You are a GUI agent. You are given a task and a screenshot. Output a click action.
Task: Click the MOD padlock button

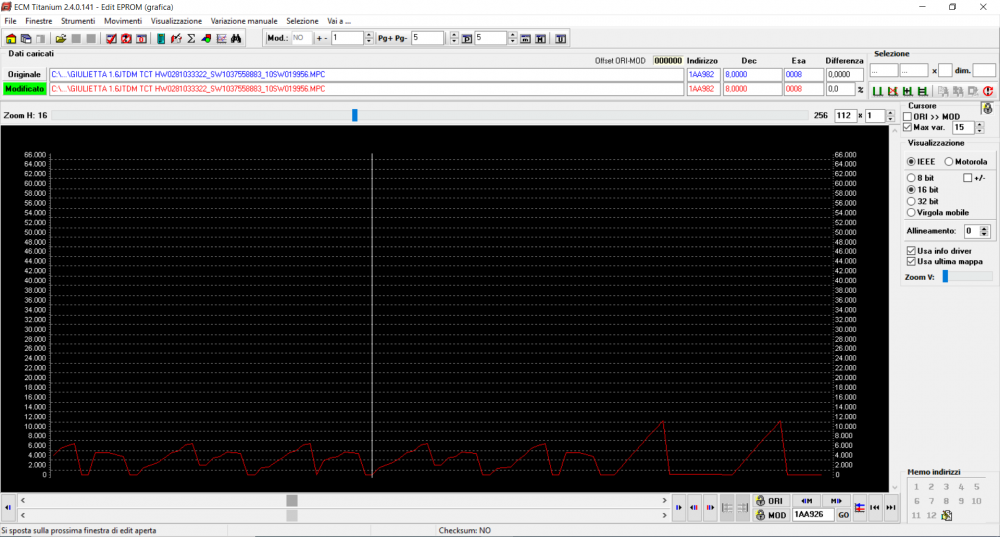[x=769, y=514]
